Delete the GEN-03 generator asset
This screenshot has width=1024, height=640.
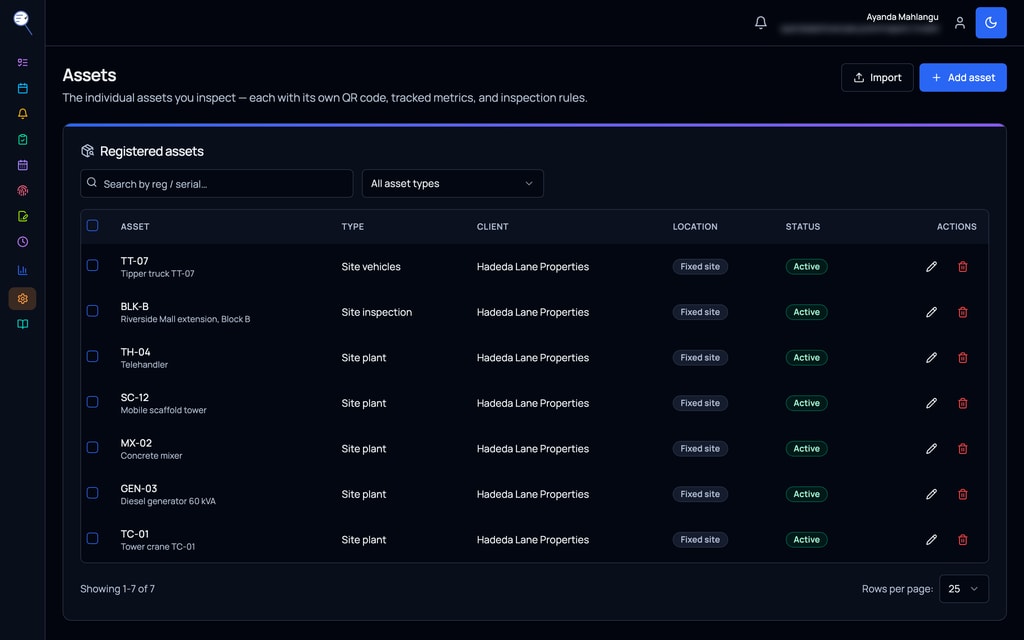[963, 494]
